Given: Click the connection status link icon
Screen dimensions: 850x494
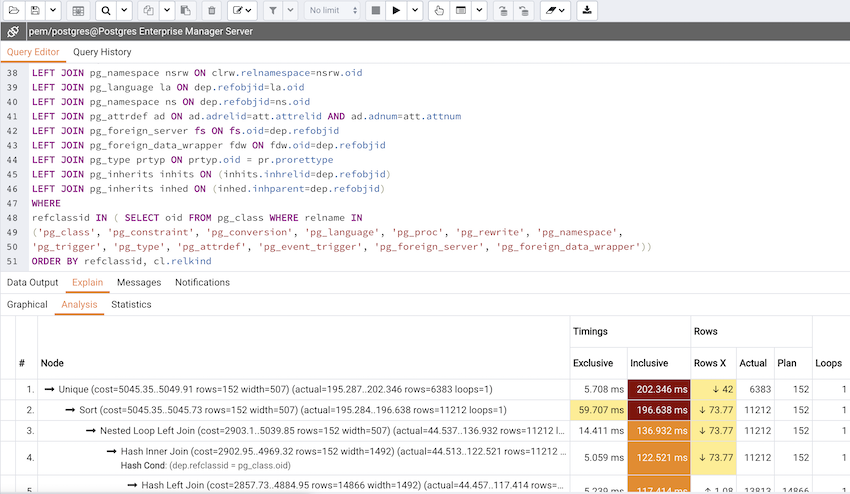Looking at the screenshot, I should (13, 31).
